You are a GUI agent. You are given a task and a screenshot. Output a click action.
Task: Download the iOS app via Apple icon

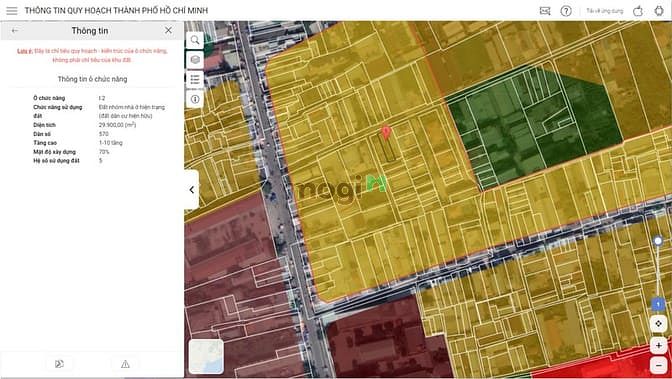click(638, 11)
